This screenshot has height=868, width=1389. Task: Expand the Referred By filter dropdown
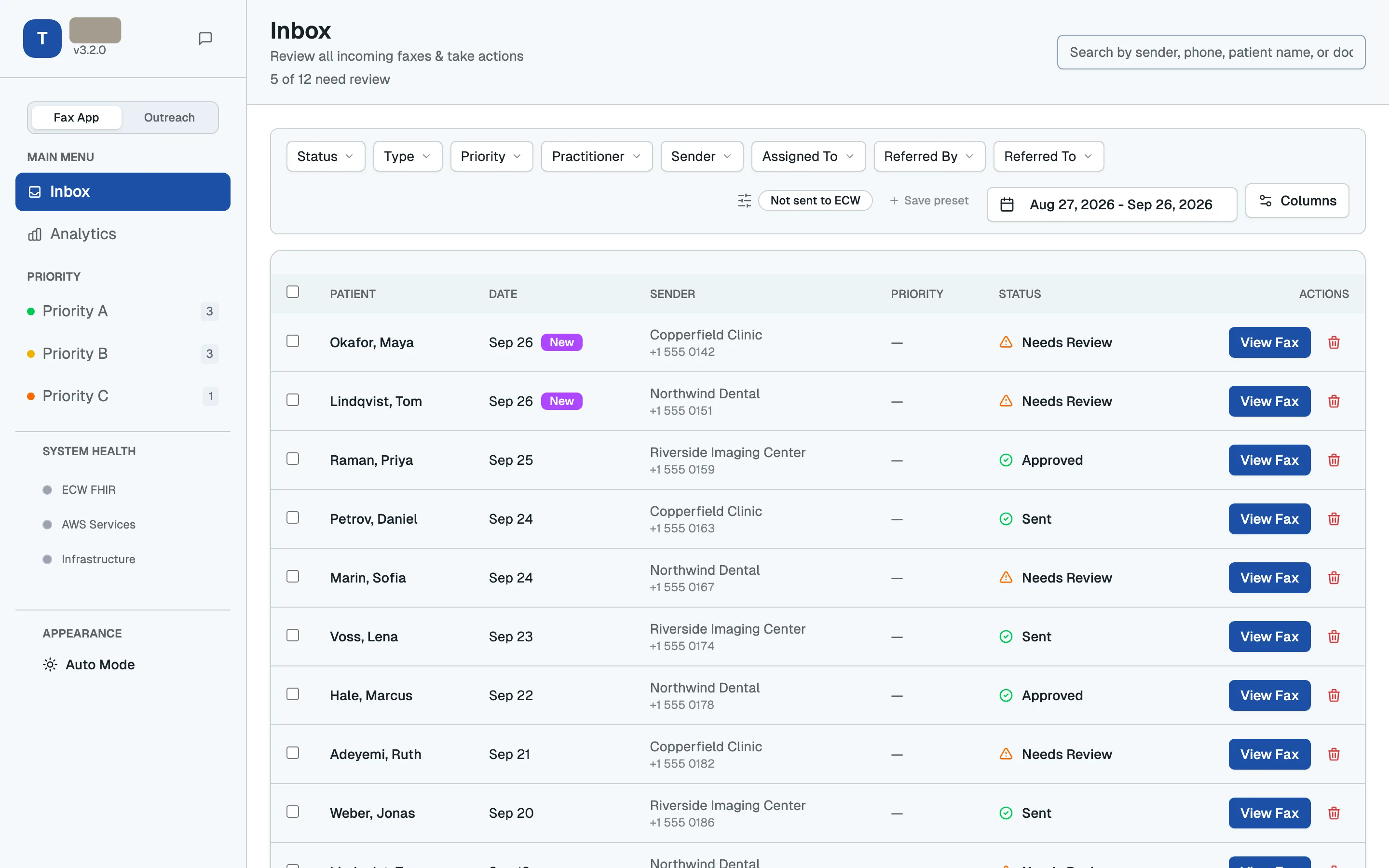[929, 156]
